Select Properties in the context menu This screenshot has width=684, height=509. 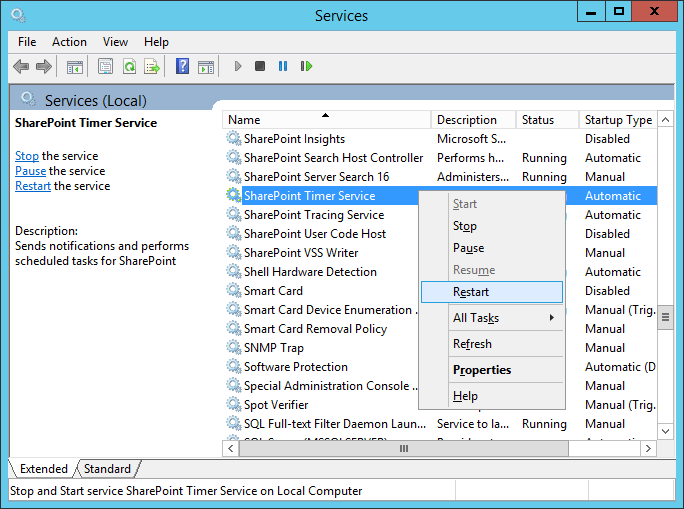482,370
